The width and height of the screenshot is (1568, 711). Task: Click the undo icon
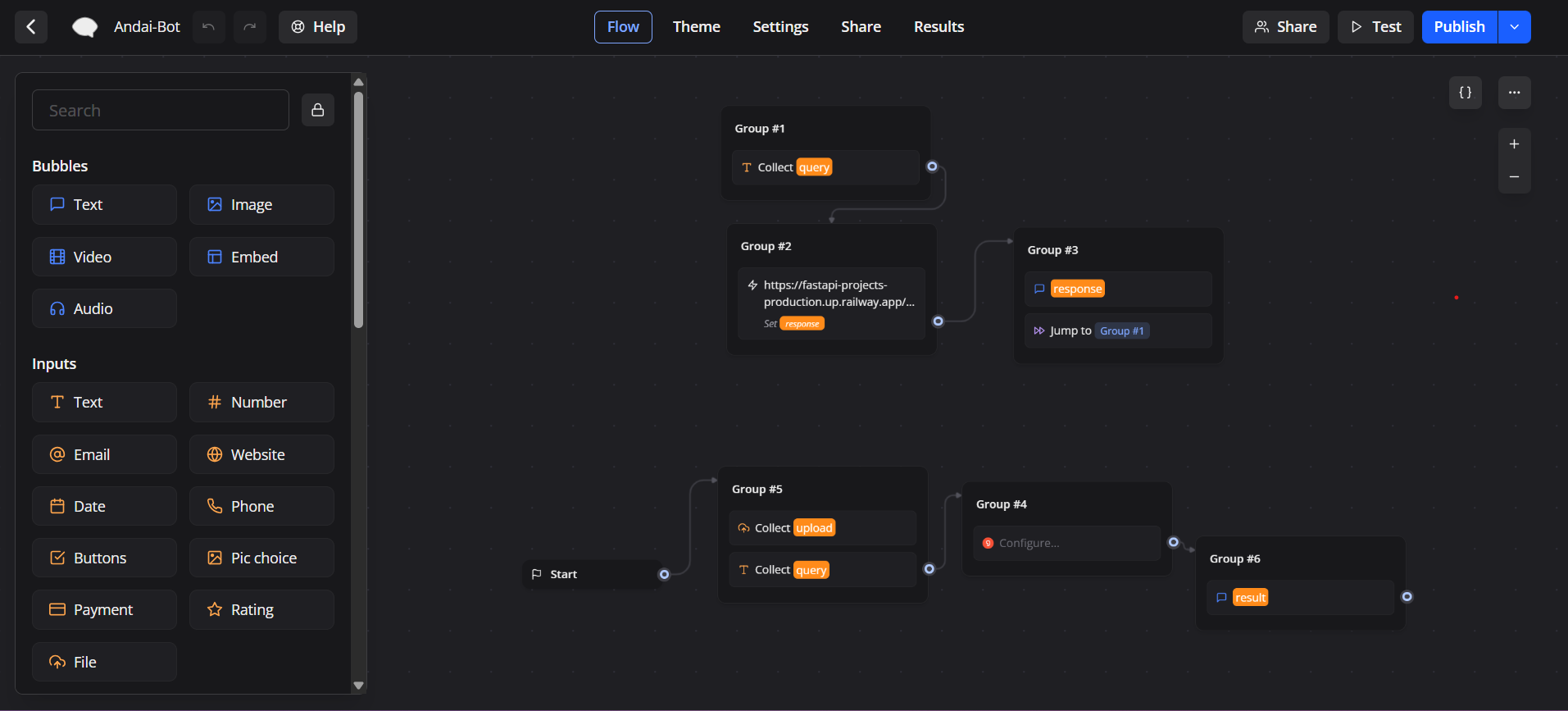pyautogui.click(x=209, y=27)
